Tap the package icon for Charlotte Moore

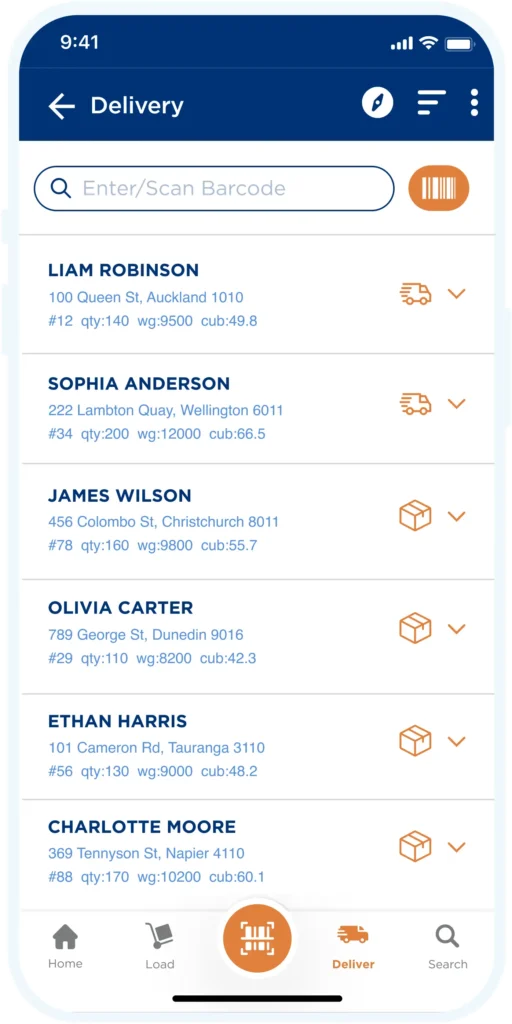click(x=415, y=846)
